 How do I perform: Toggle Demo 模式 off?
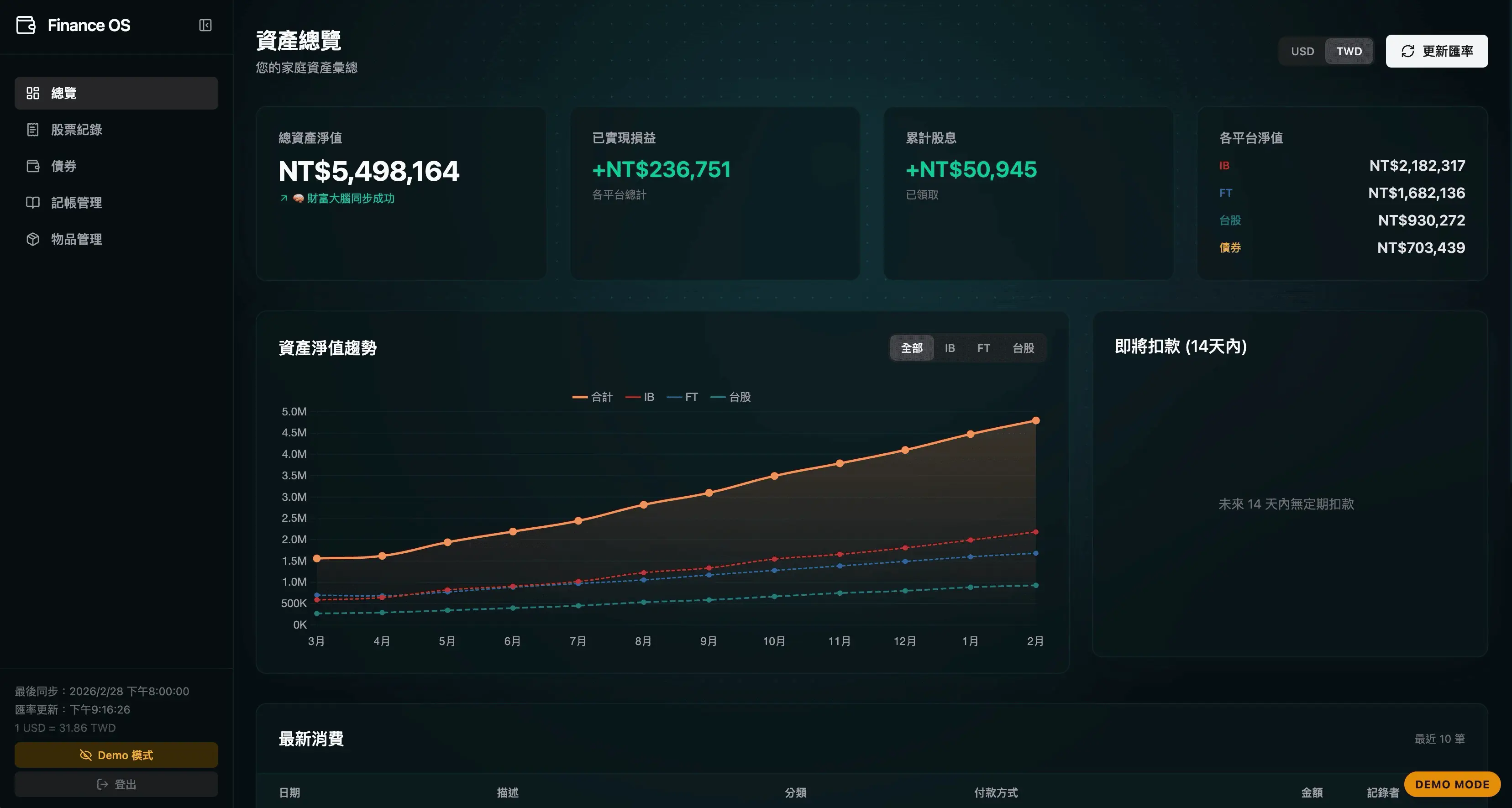pyautogui.click(x=115, y=755)
